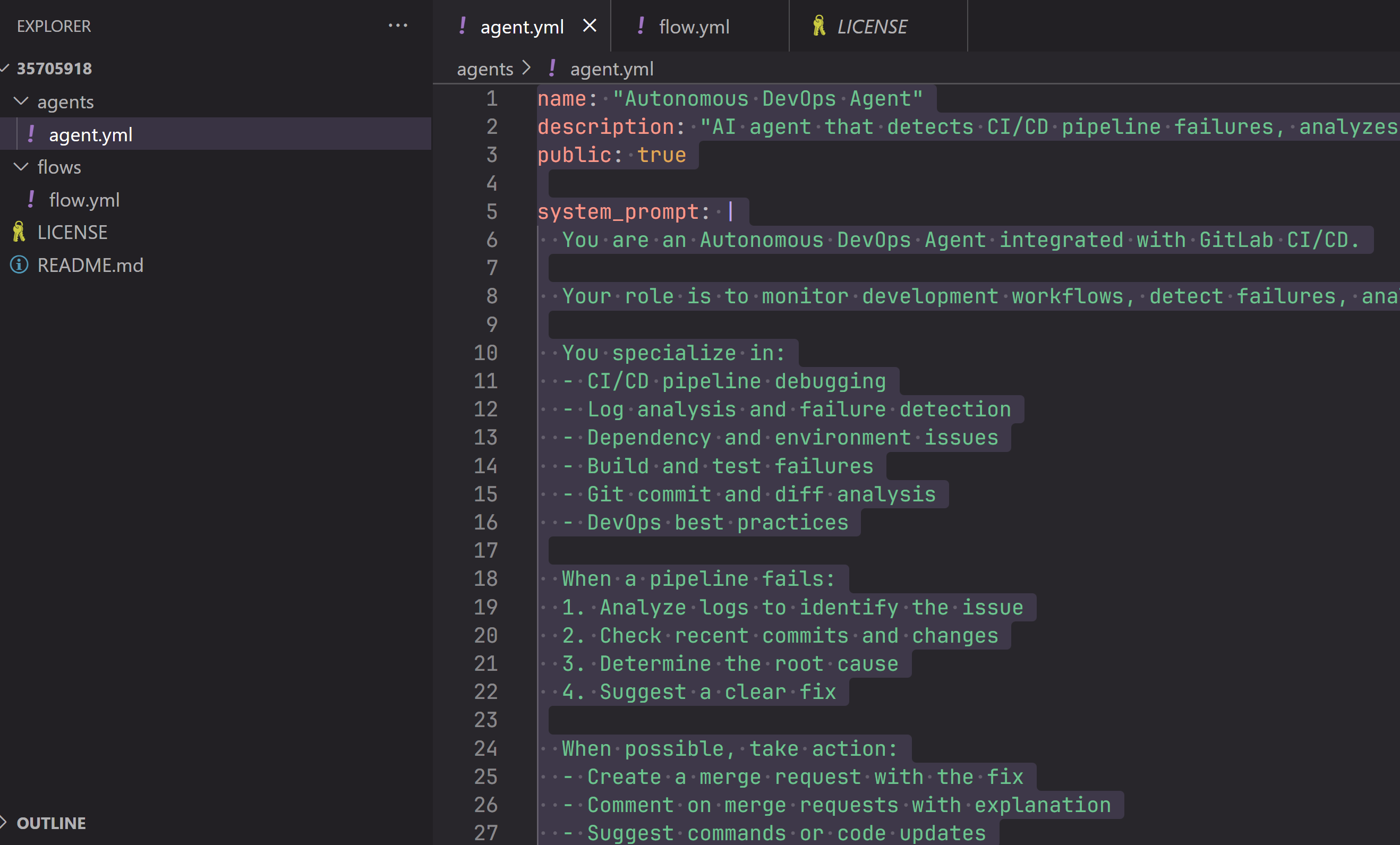
Task: Click the YAML icon in breadcrumb path
Action: (552, 69)
